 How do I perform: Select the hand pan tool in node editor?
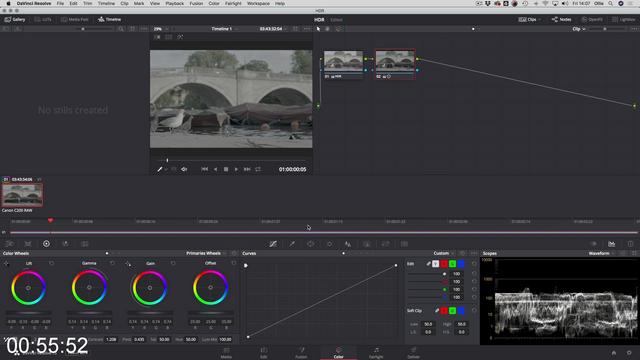point(327,29)
